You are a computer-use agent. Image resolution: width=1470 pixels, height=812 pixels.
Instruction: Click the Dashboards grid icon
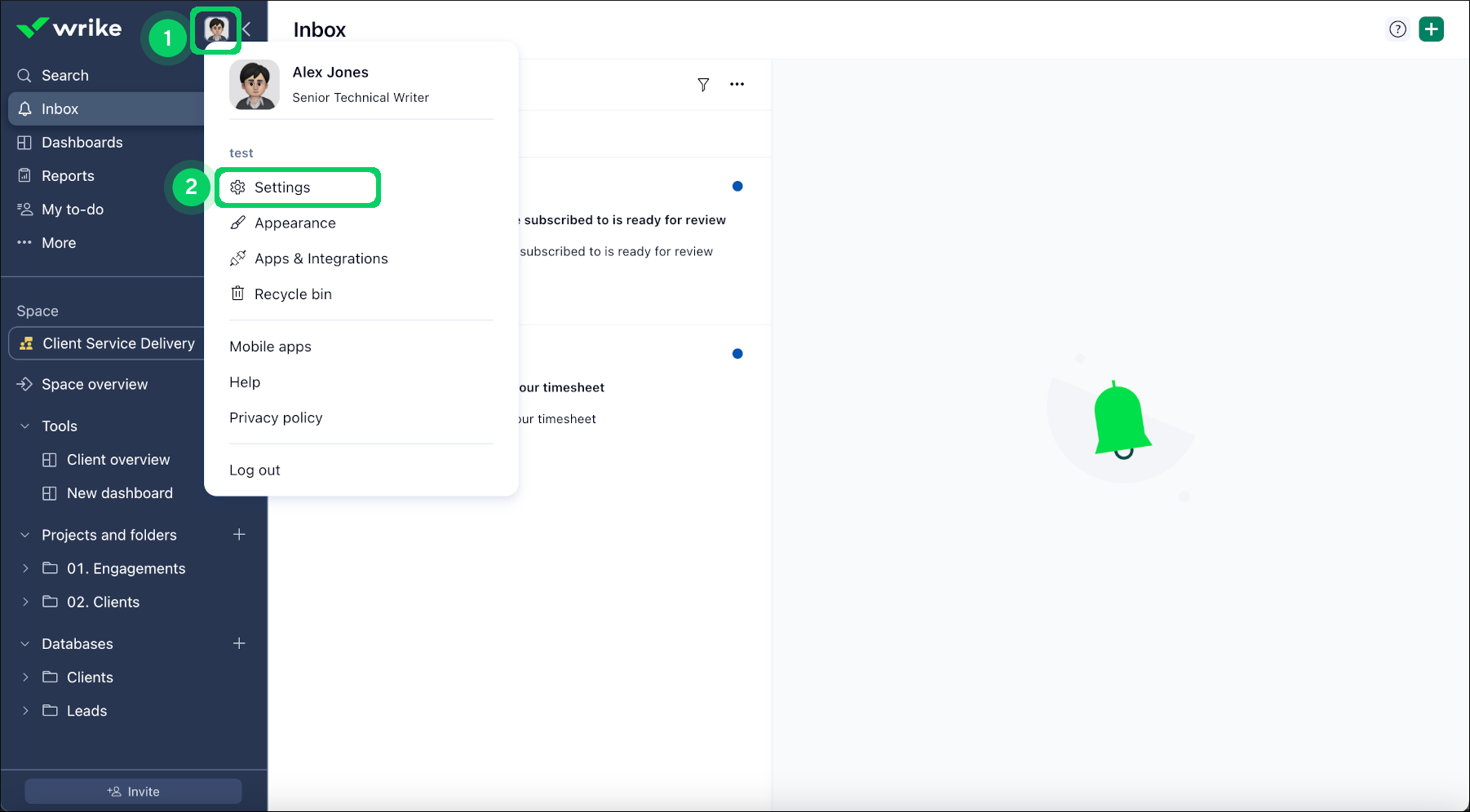[24, 142]
